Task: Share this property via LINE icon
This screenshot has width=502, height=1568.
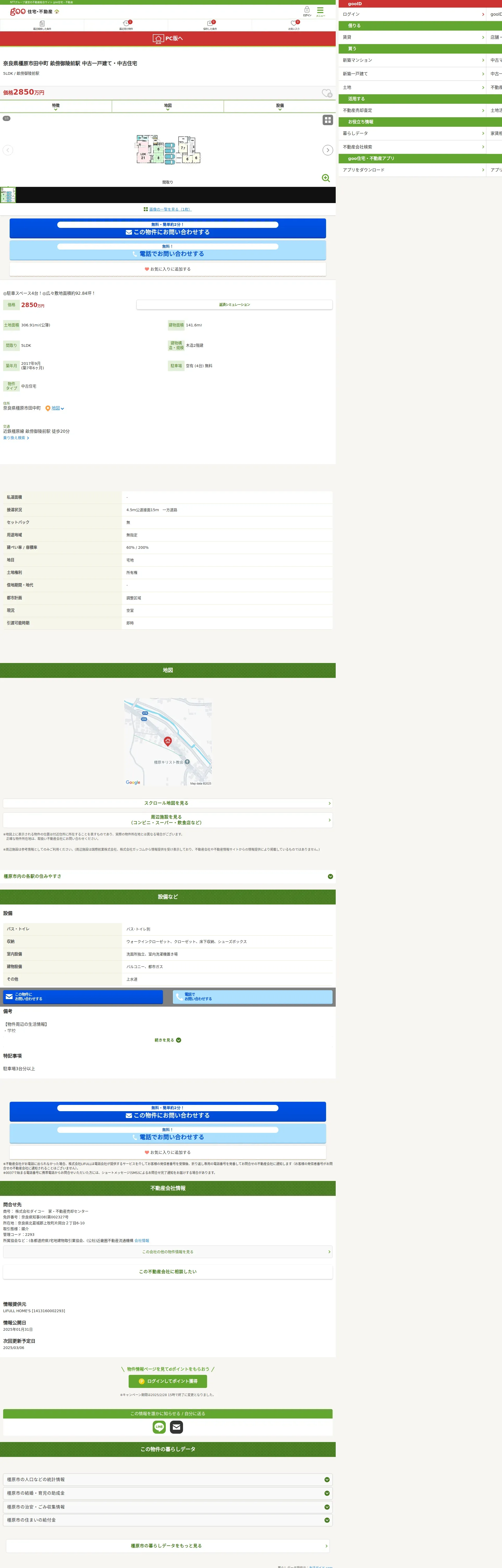Action: click(x=159, y=1427)
